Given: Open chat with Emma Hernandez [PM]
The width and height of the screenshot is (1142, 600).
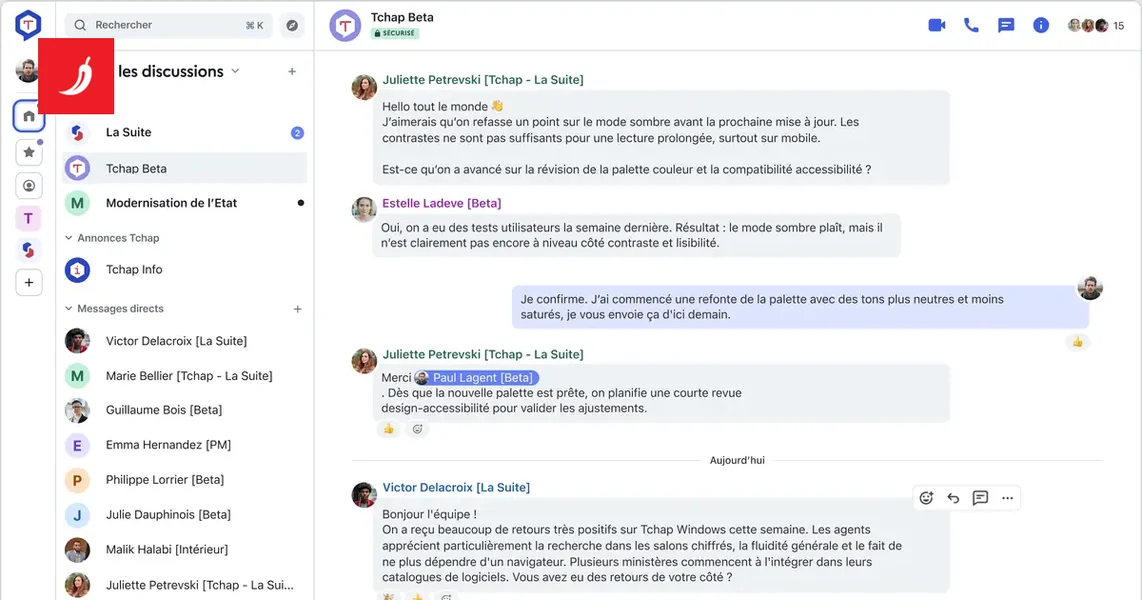Looking at the screenshot, I should [185, 445].
